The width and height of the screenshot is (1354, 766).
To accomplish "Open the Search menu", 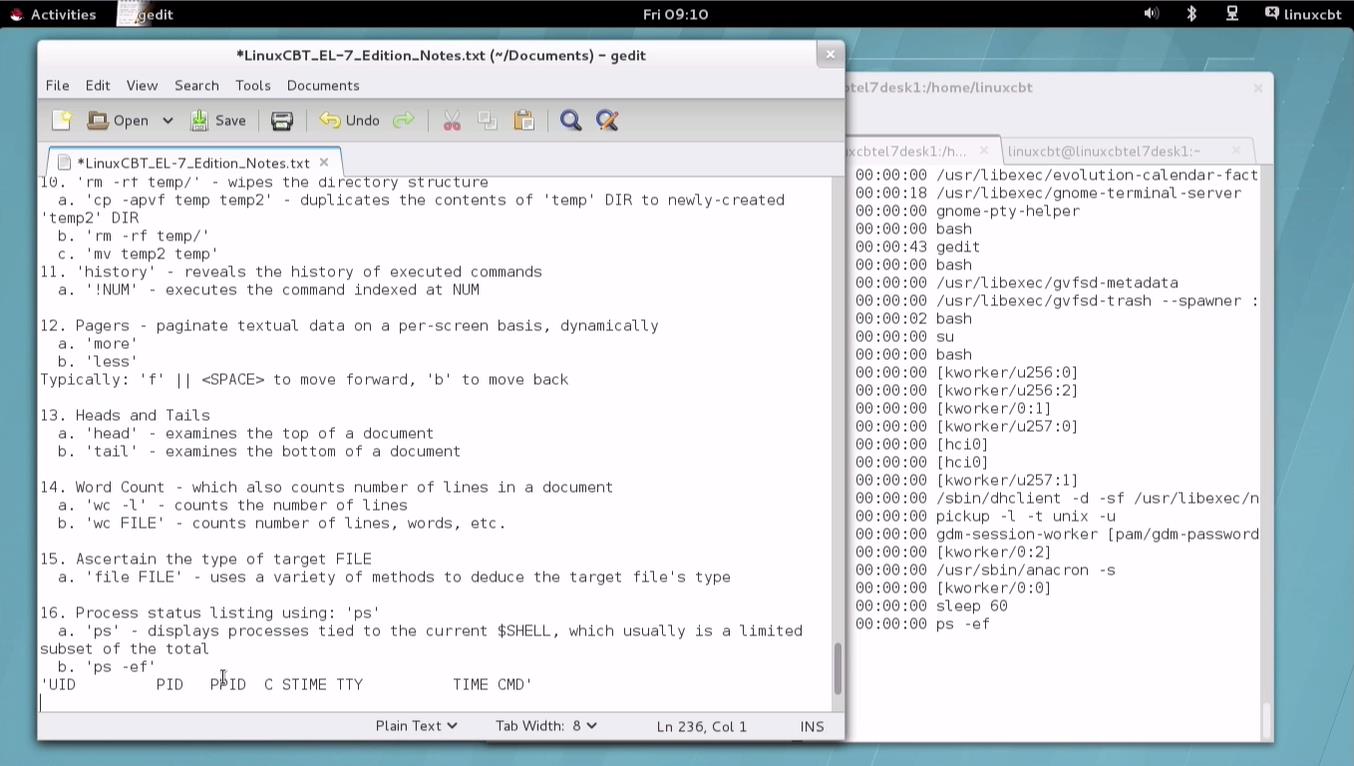I will [x=196, y=85].
